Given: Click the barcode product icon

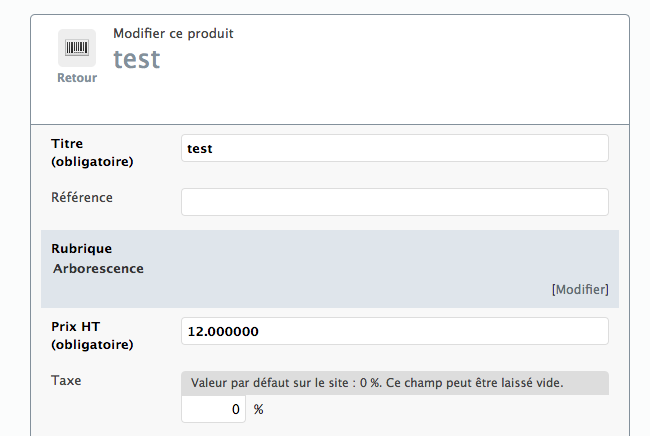Looking at the screenshot, I should (77, 48).
